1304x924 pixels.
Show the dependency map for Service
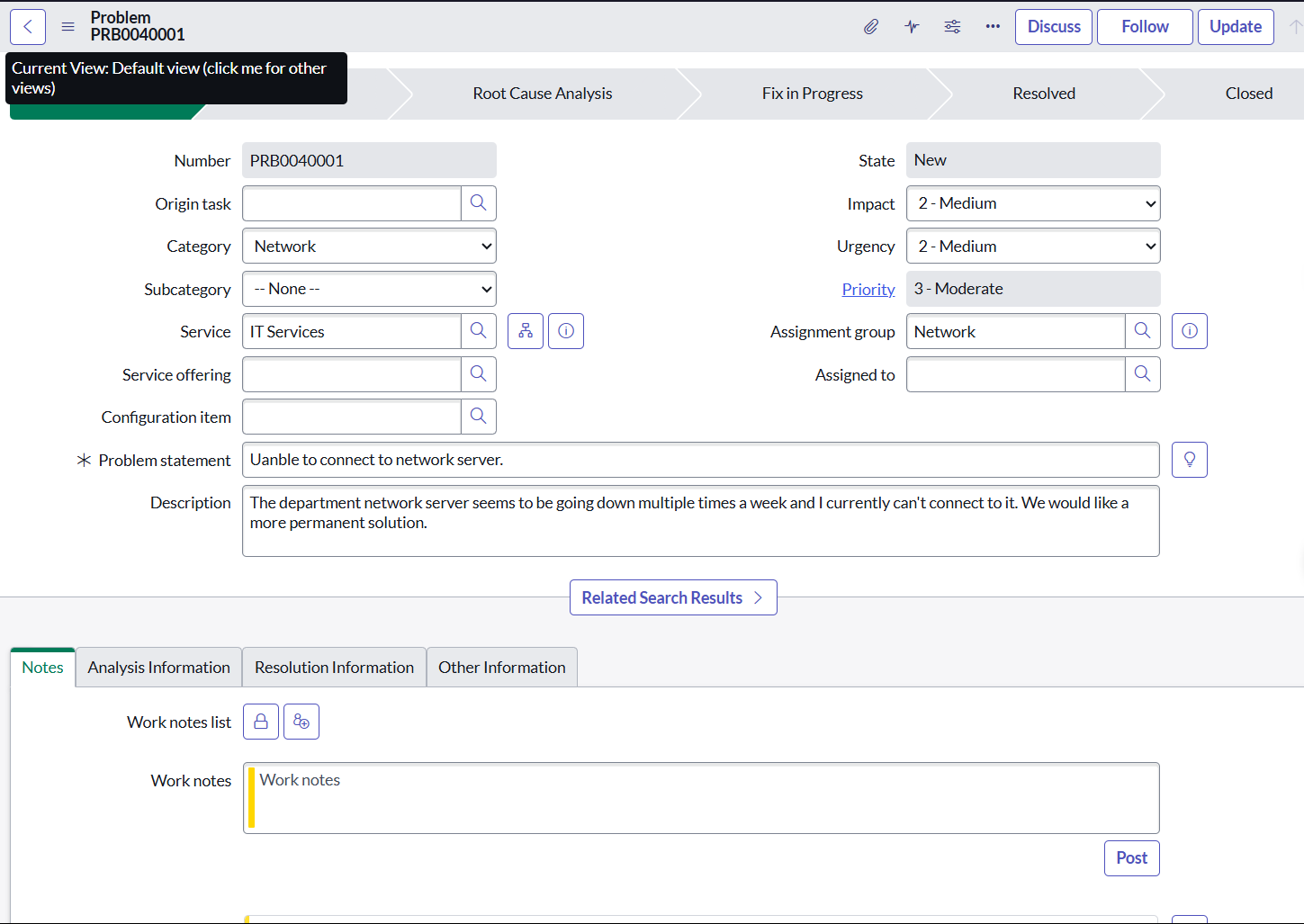coord(526,331)
